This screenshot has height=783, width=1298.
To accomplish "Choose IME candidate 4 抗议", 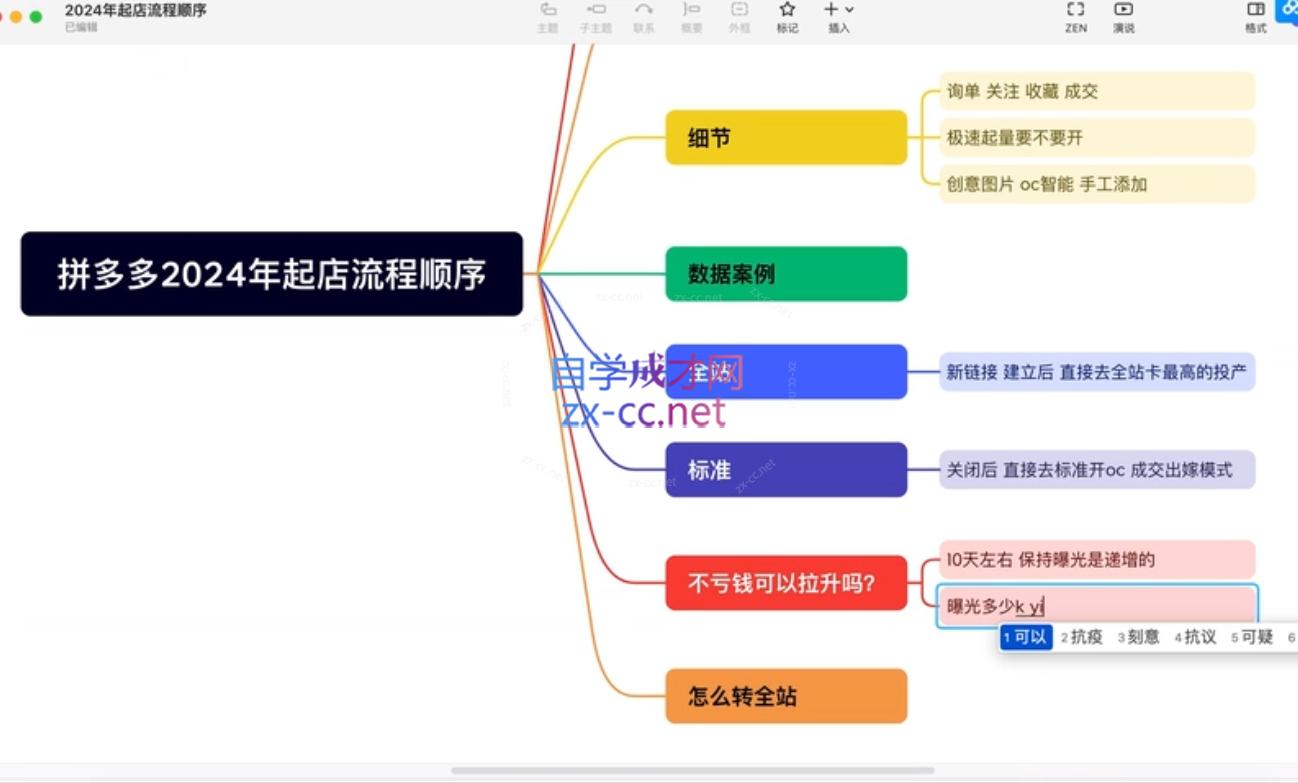I will [1196, 637].
